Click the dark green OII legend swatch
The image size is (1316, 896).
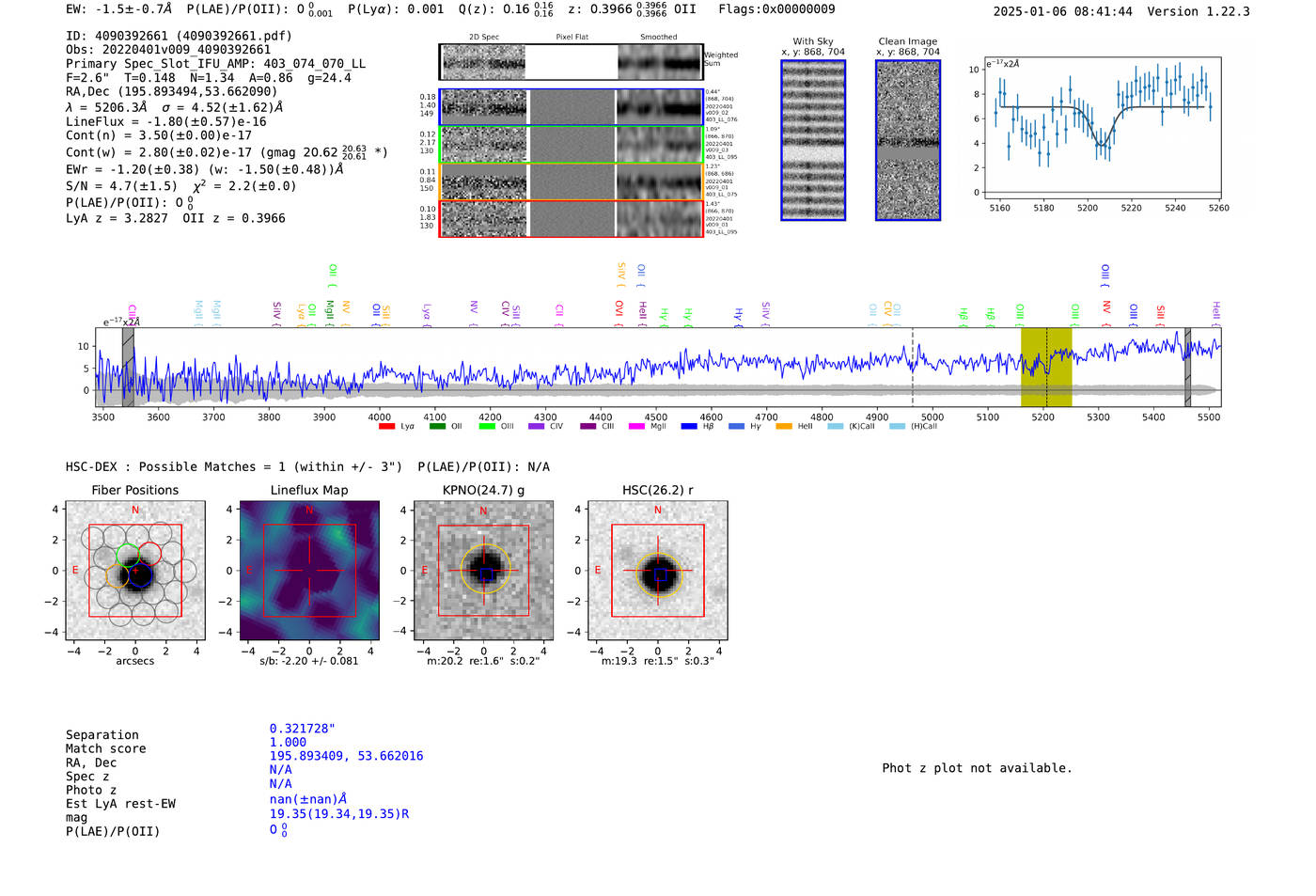coord(437,427)
